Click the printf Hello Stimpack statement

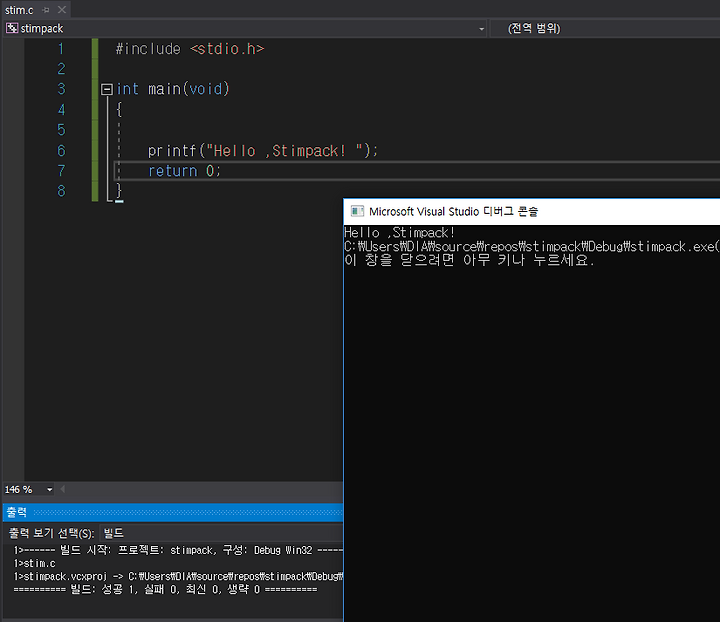[263, 151]
